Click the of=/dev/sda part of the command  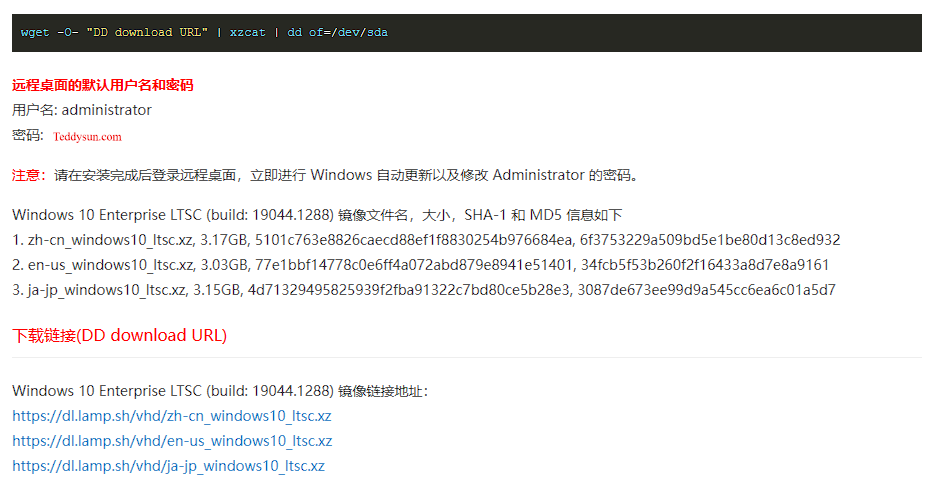pos(348,33)
